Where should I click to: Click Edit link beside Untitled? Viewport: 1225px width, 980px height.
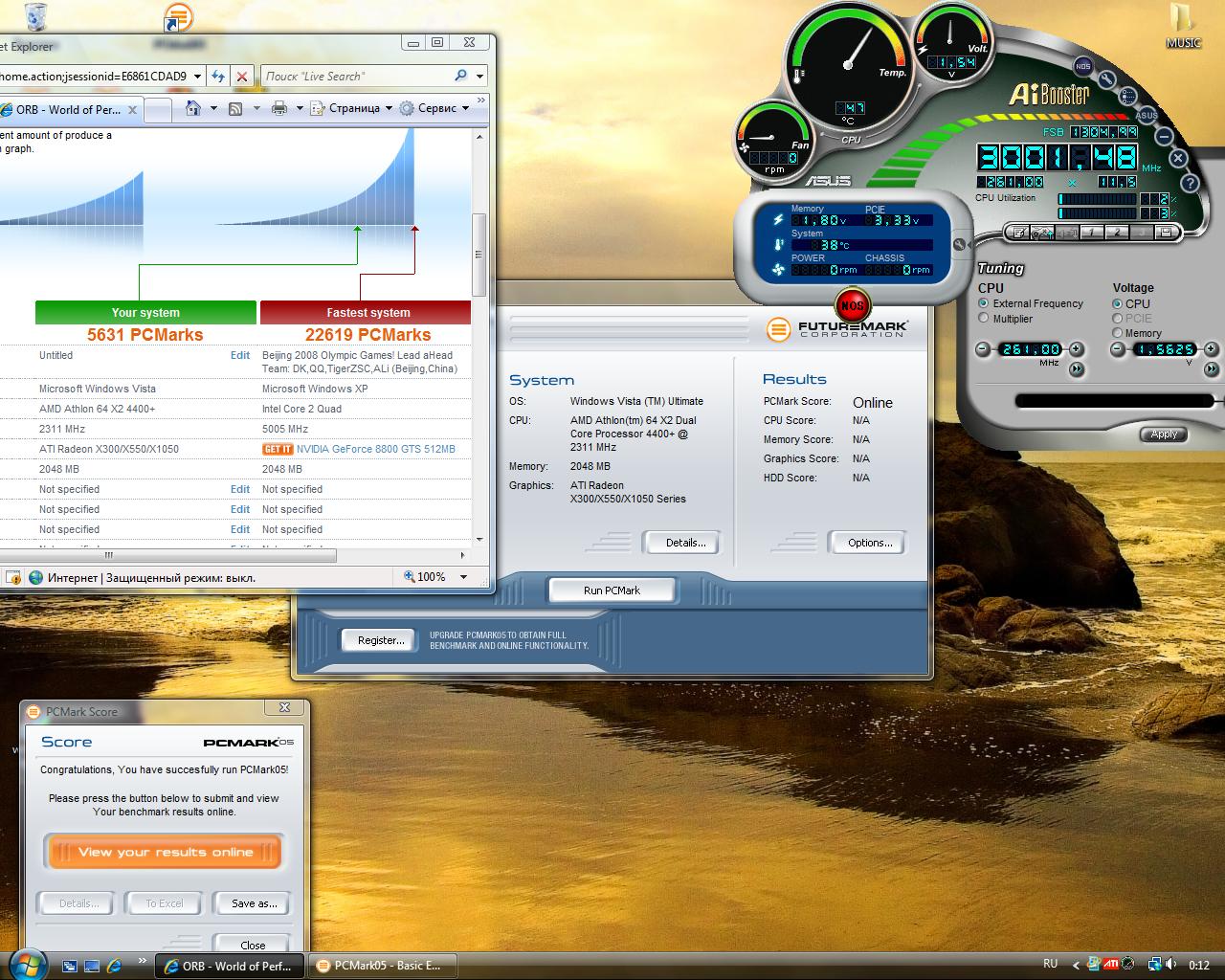click(x=240, y=355)
